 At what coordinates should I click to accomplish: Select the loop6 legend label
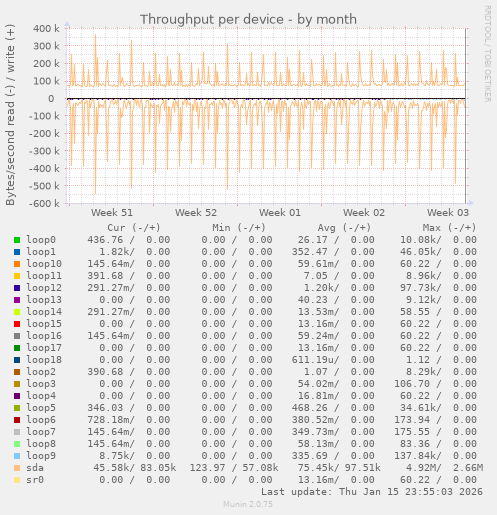tap(41, 420)
